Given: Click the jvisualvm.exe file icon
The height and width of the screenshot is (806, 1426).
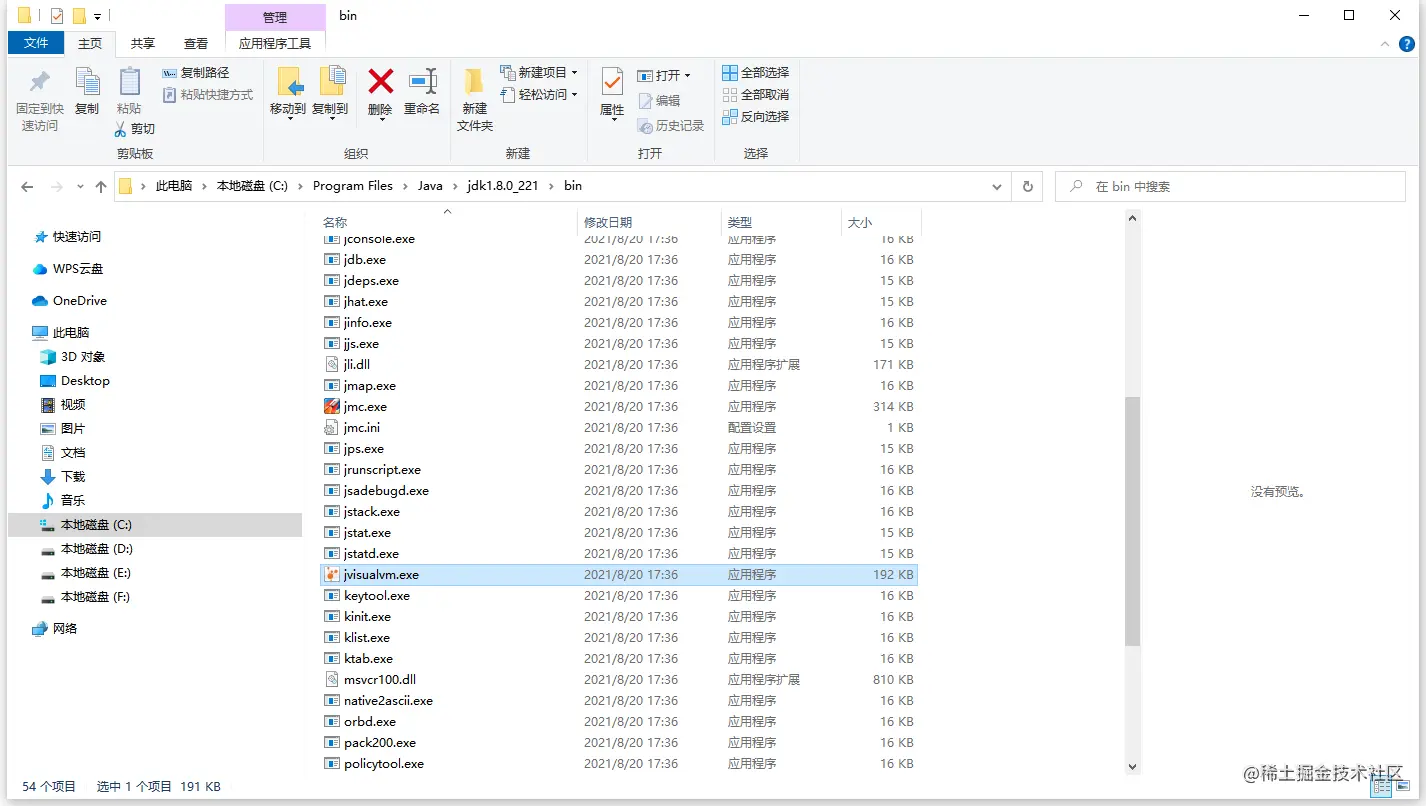Looking at the screenshot, I should 332,575.
